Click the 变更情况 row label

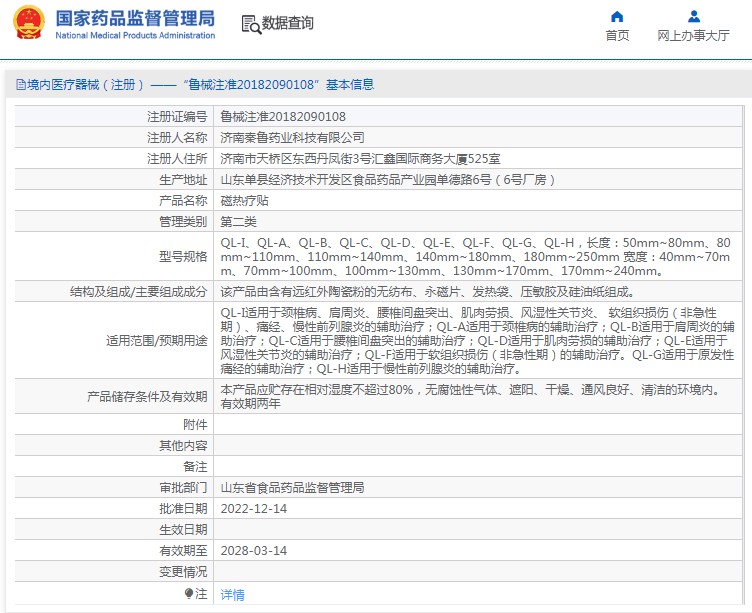pyautogui.click(x=183, y=572)
